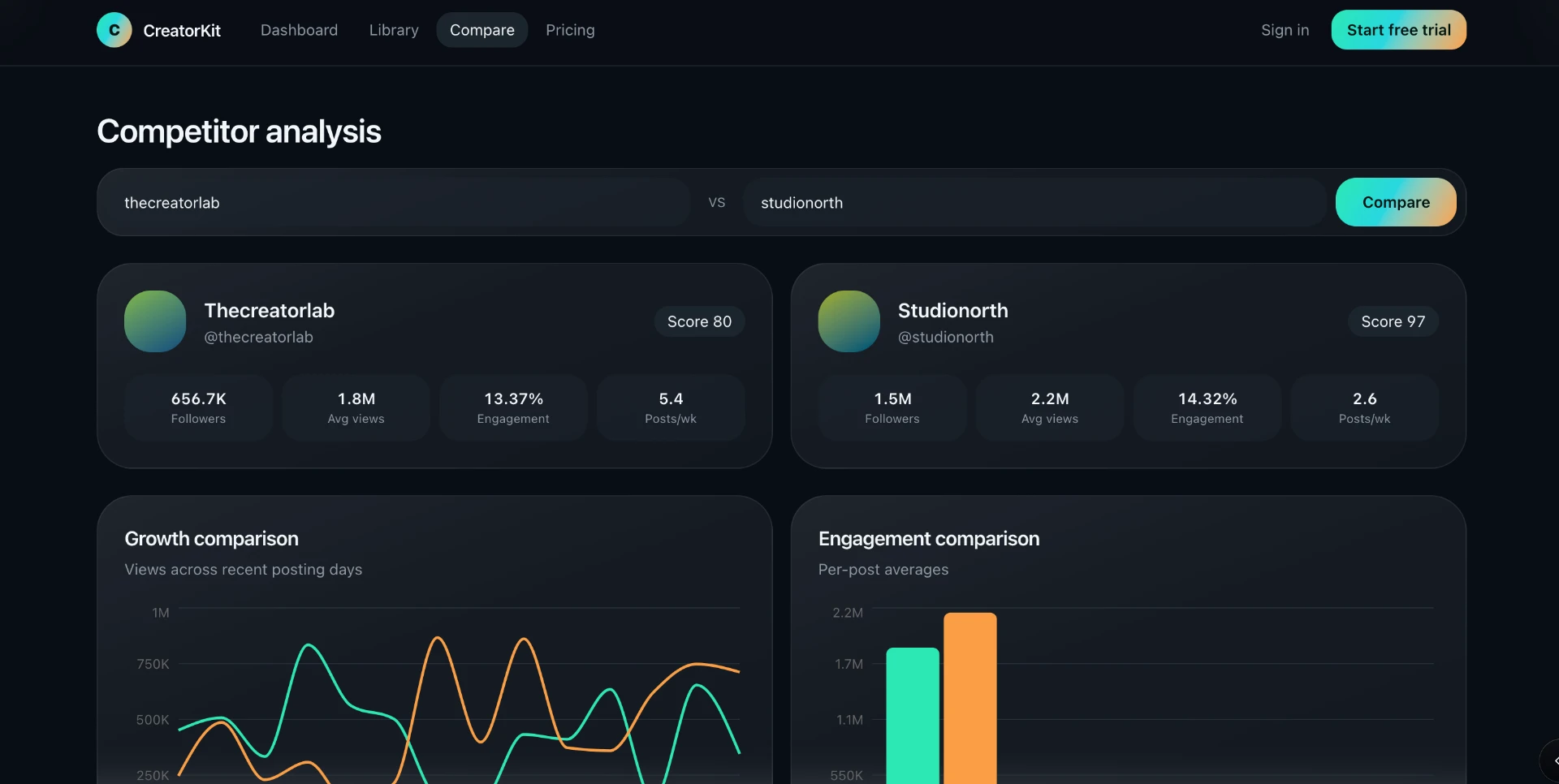Click the CreatorKit logo icon
This screenshot has height=784, width=1559.
coord(114,30)
